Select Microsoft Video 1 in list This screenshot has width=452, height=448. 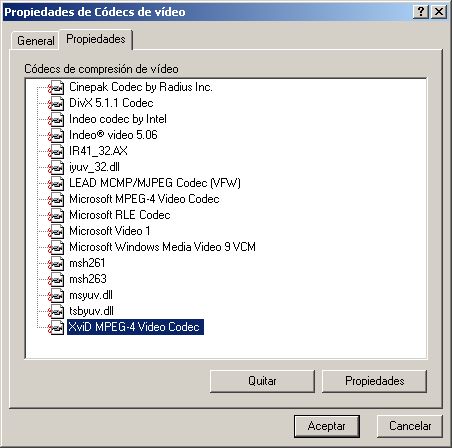110,231
